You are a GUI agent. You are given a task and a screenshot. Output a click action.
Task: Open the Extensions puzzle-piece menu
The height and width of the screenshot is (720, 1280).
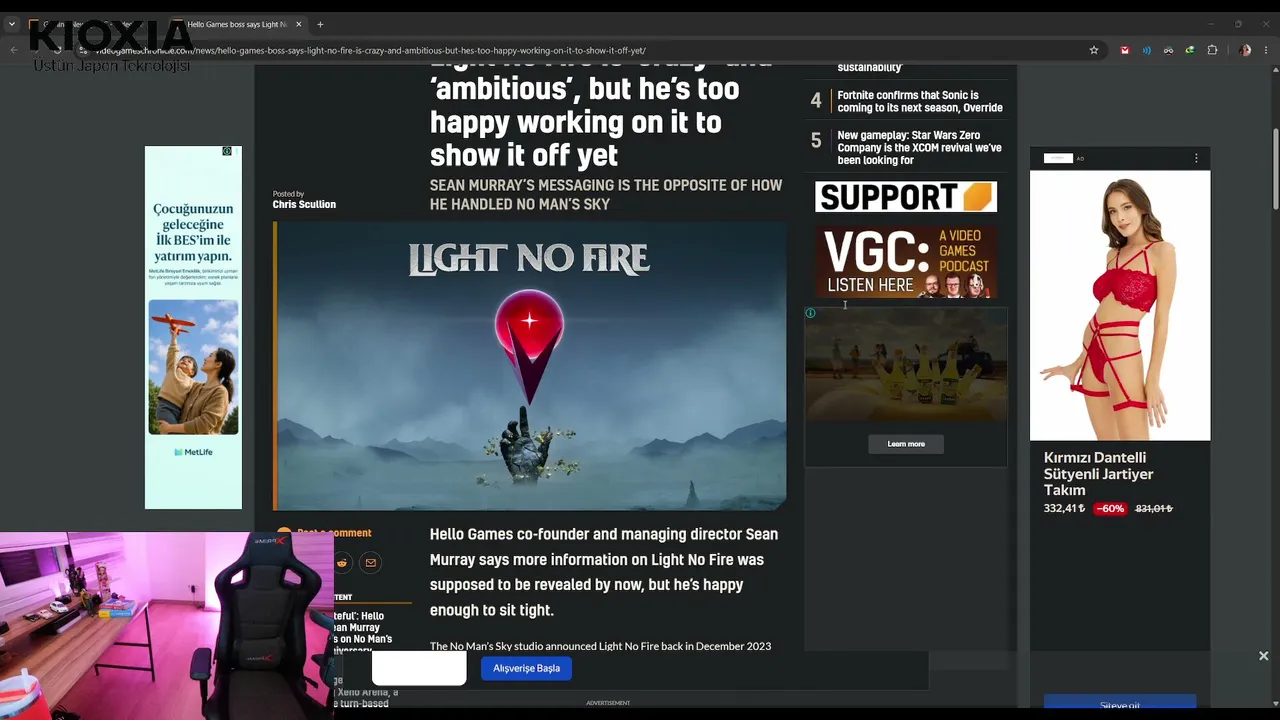click(x=1213, y=50)
